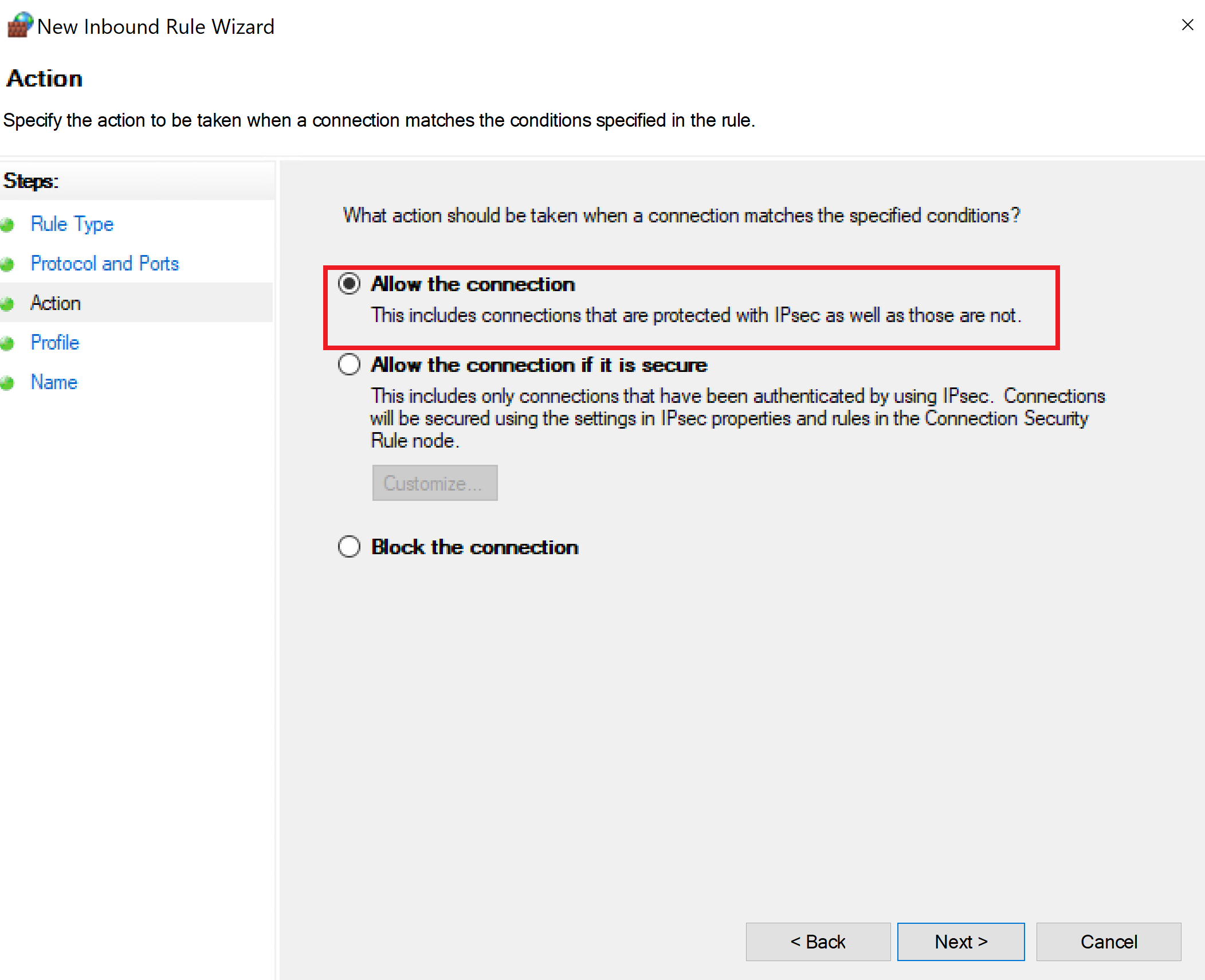Open Protocol and Ports step
Screen dimensions: 1205x980
pyautogui.click(x=105, y=263)
